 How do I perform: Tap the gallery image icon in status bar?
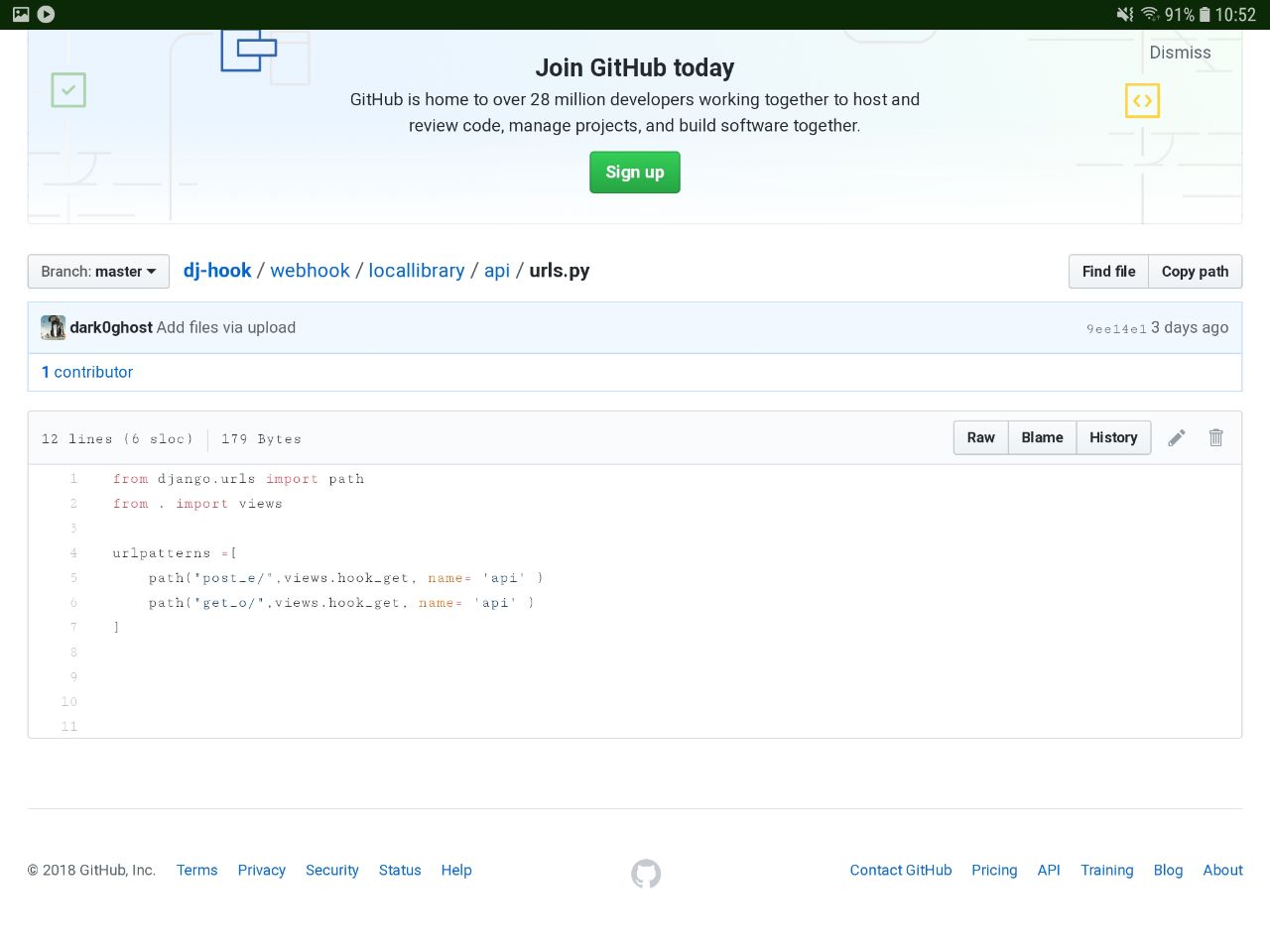pos(21,14)
